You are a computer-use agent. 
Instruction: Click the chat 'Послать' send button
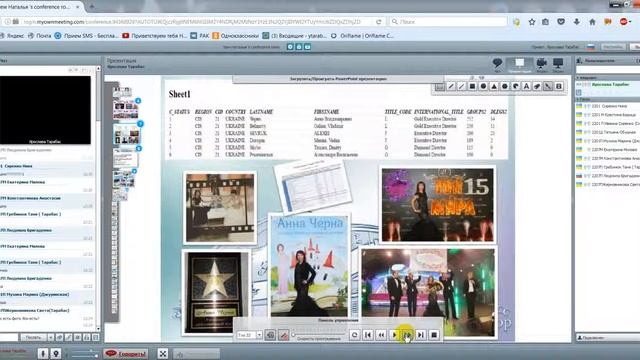[33, 338]
